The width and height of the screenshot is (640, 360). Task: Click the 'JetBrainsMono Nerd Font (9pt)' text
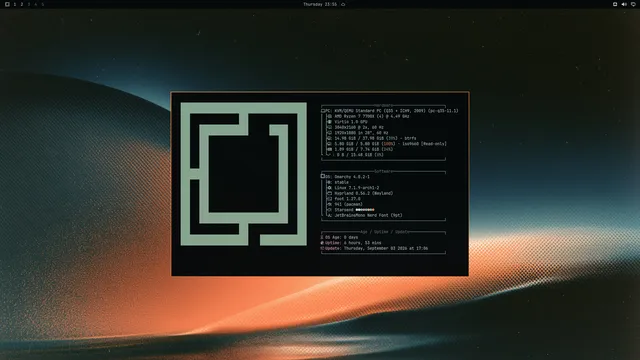pyautogui.click(x=369, y=215)
